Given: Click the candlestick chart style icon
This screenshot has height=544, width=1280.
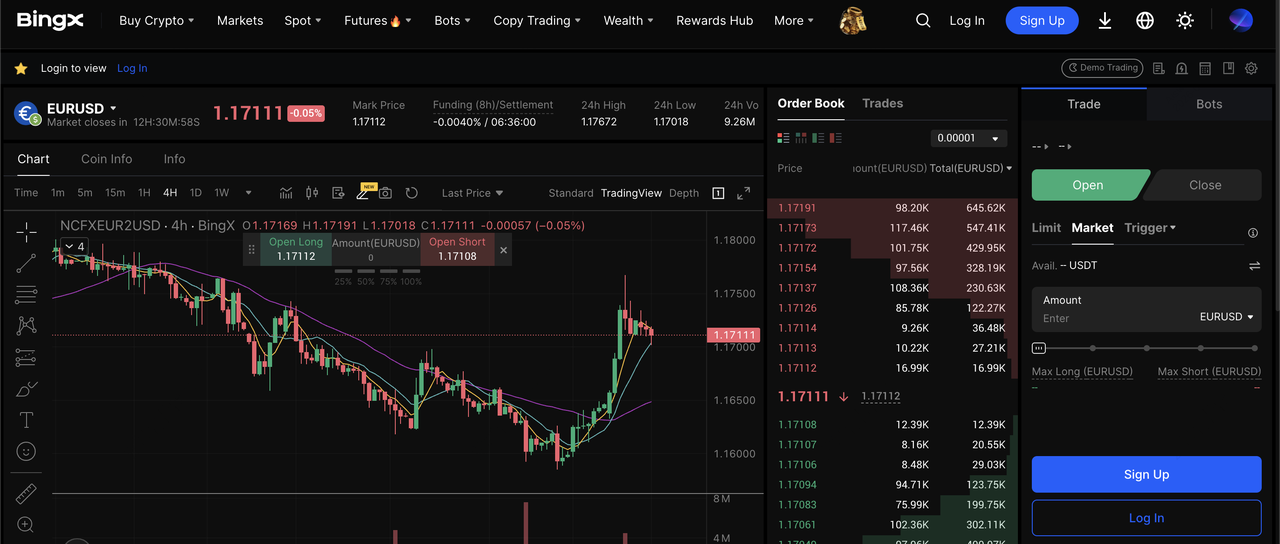Looking at the screenshot, I should tap(311, 193).
